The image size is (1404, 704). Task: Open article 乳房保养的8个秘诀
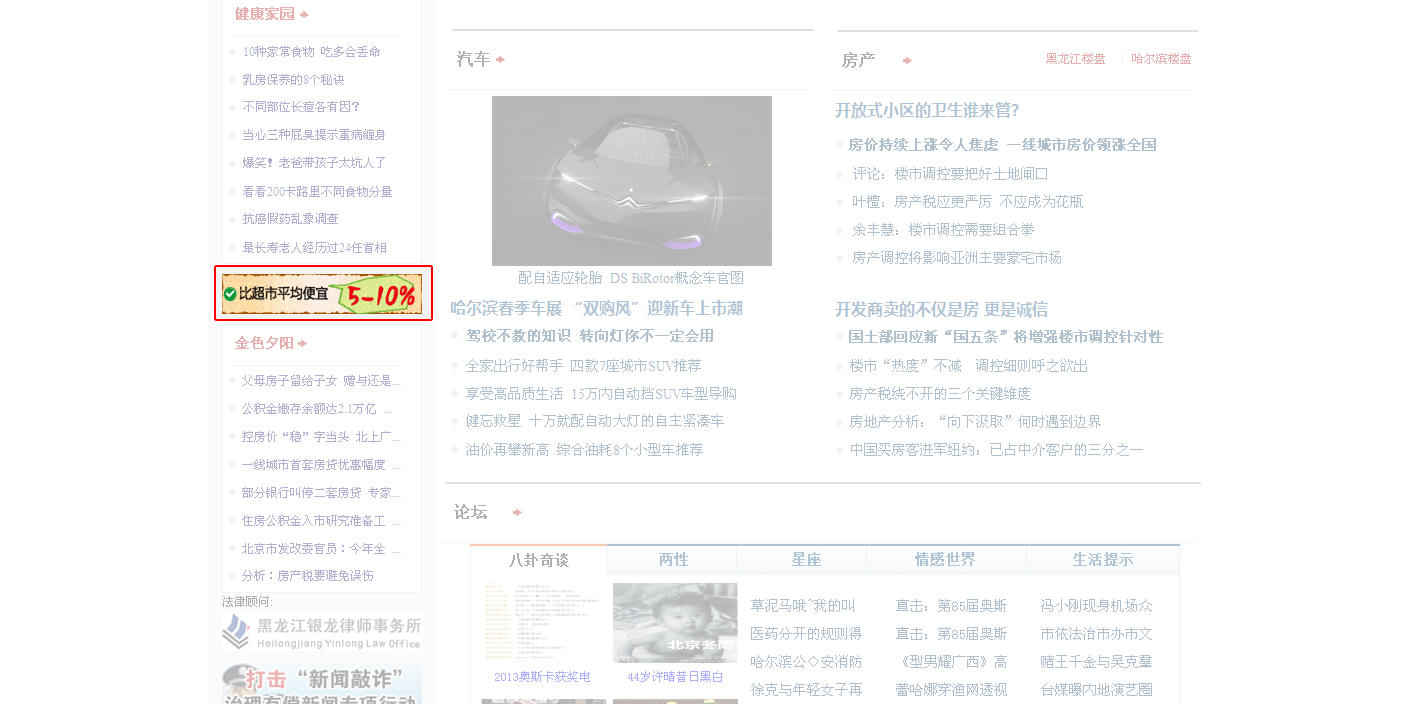click(293, 80)
